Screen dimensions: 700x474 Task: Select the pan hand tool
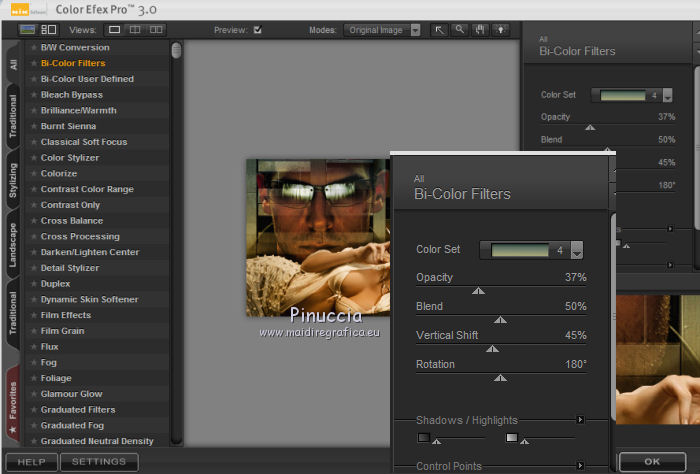pos(481,30)
